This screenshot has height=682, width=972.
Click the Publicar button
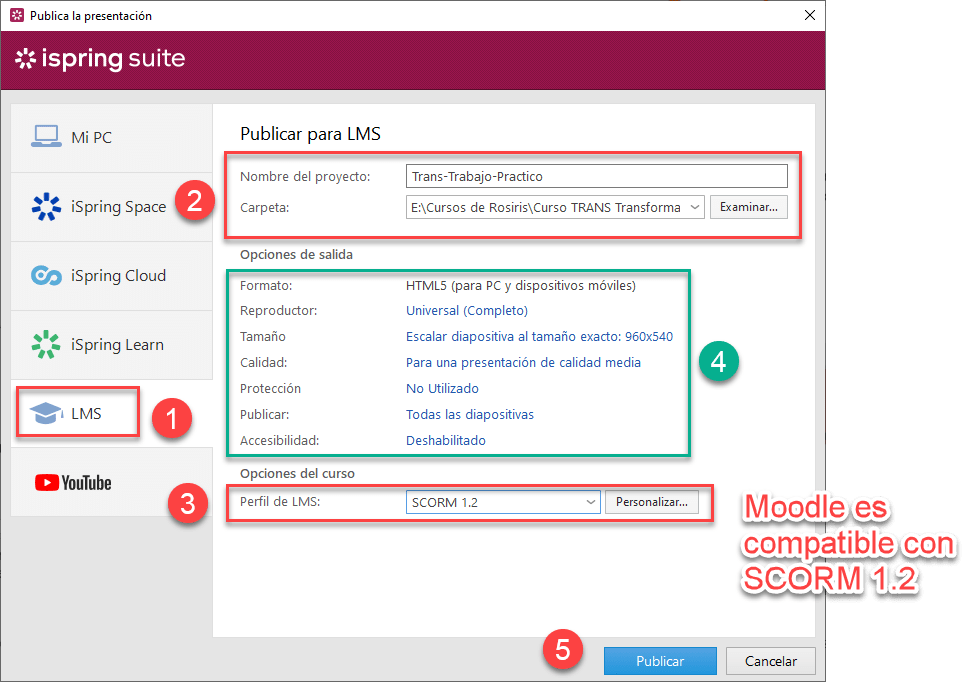coord(660,661)
